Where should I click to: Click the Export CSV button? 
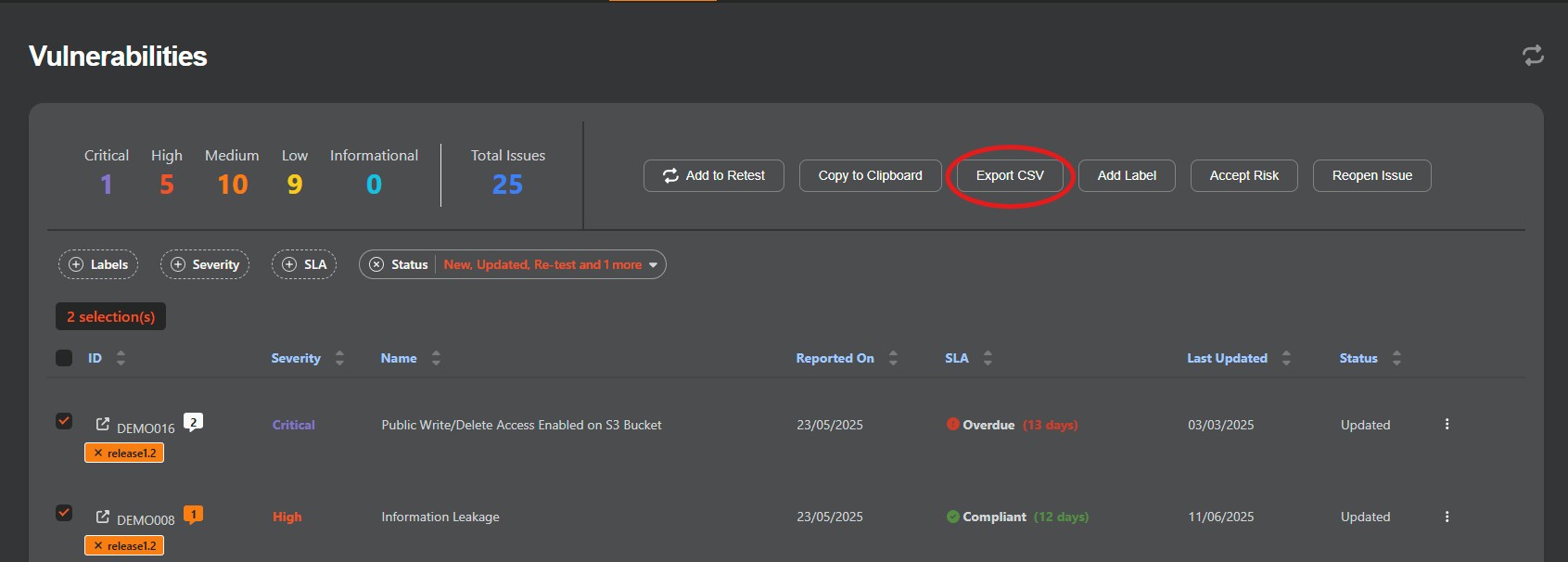[x=1010, y=175]
